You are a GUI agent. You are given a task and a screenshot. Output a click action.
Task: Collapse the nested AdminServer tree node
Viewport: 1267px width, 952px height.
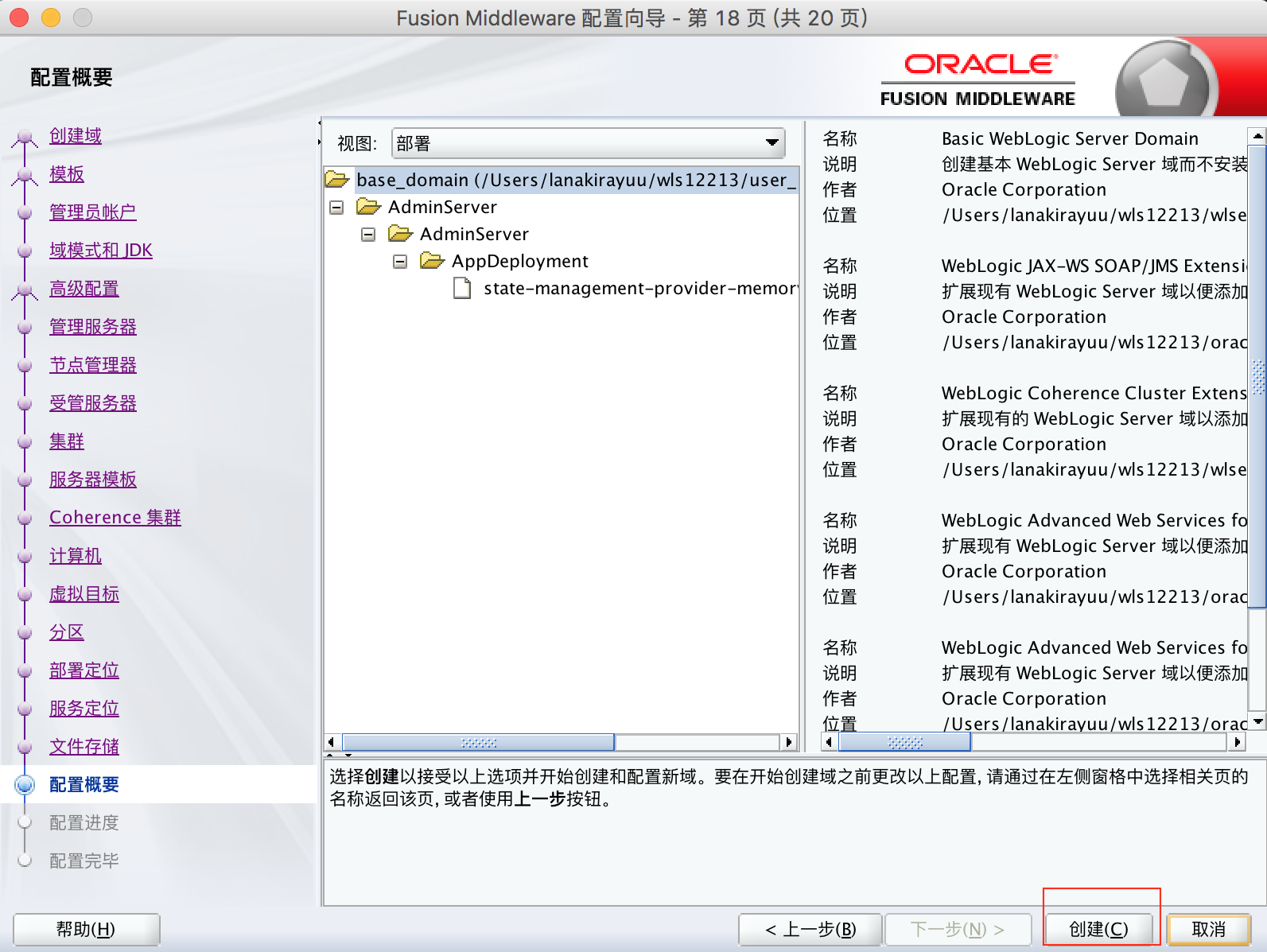[x=368, y=235]
